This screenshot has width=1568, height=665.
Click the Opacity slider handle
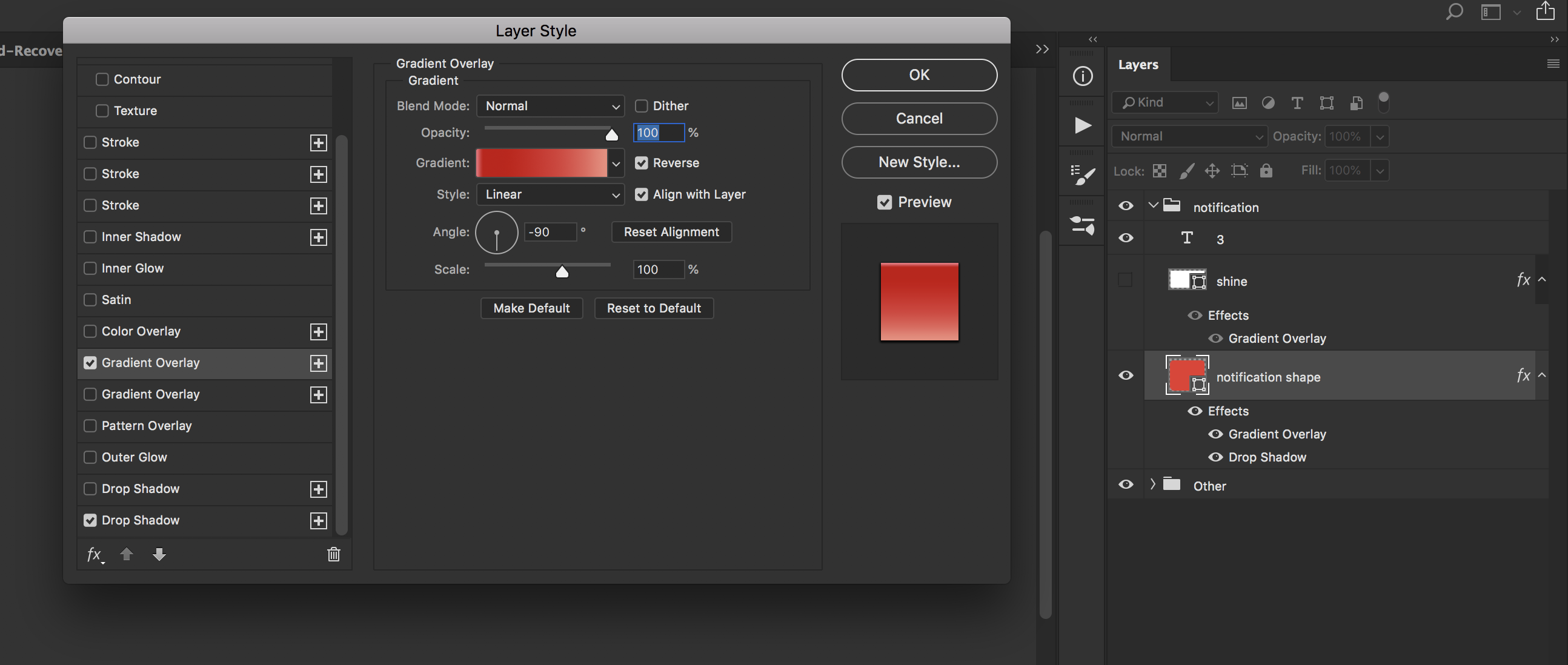(x=612, y=135)
